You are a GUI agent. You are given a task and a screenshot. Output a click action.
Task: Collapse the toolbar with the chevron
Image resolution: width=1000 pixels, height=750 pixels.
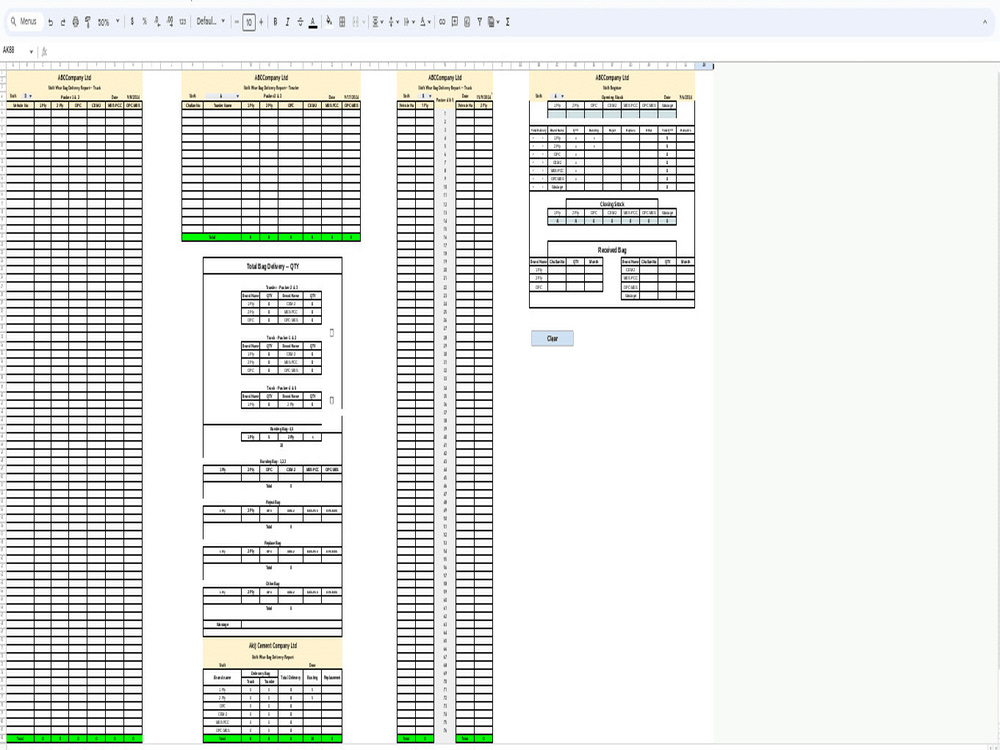point(985,22)
